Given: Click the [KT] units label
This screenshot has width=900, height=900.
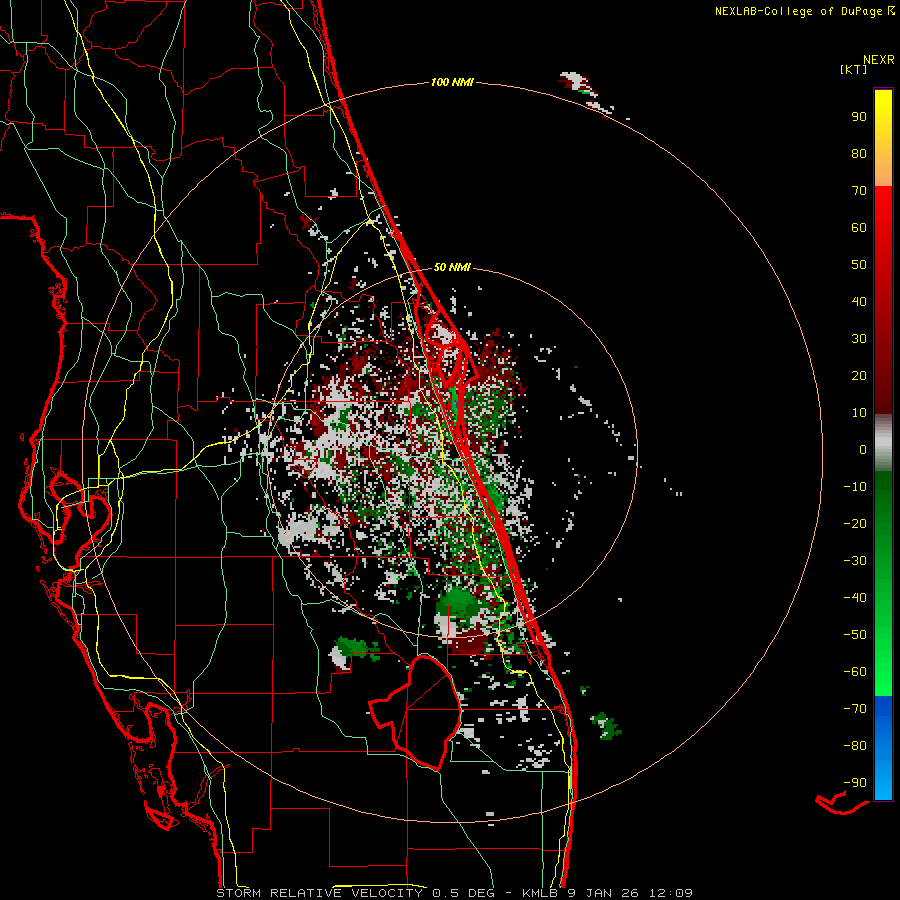Looking at the screenshot, I should (x=854, y=70).
